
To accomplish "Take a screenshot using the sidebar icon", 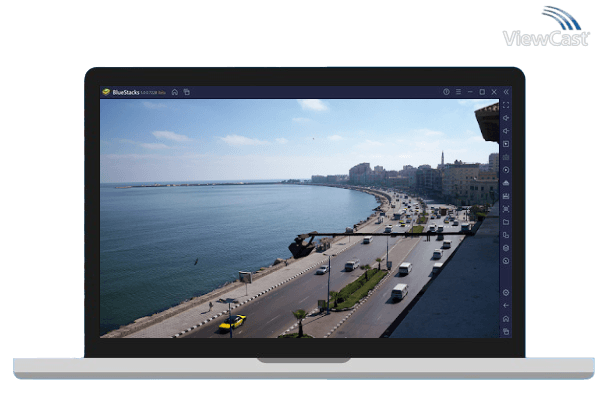I will tap(506, 209).
